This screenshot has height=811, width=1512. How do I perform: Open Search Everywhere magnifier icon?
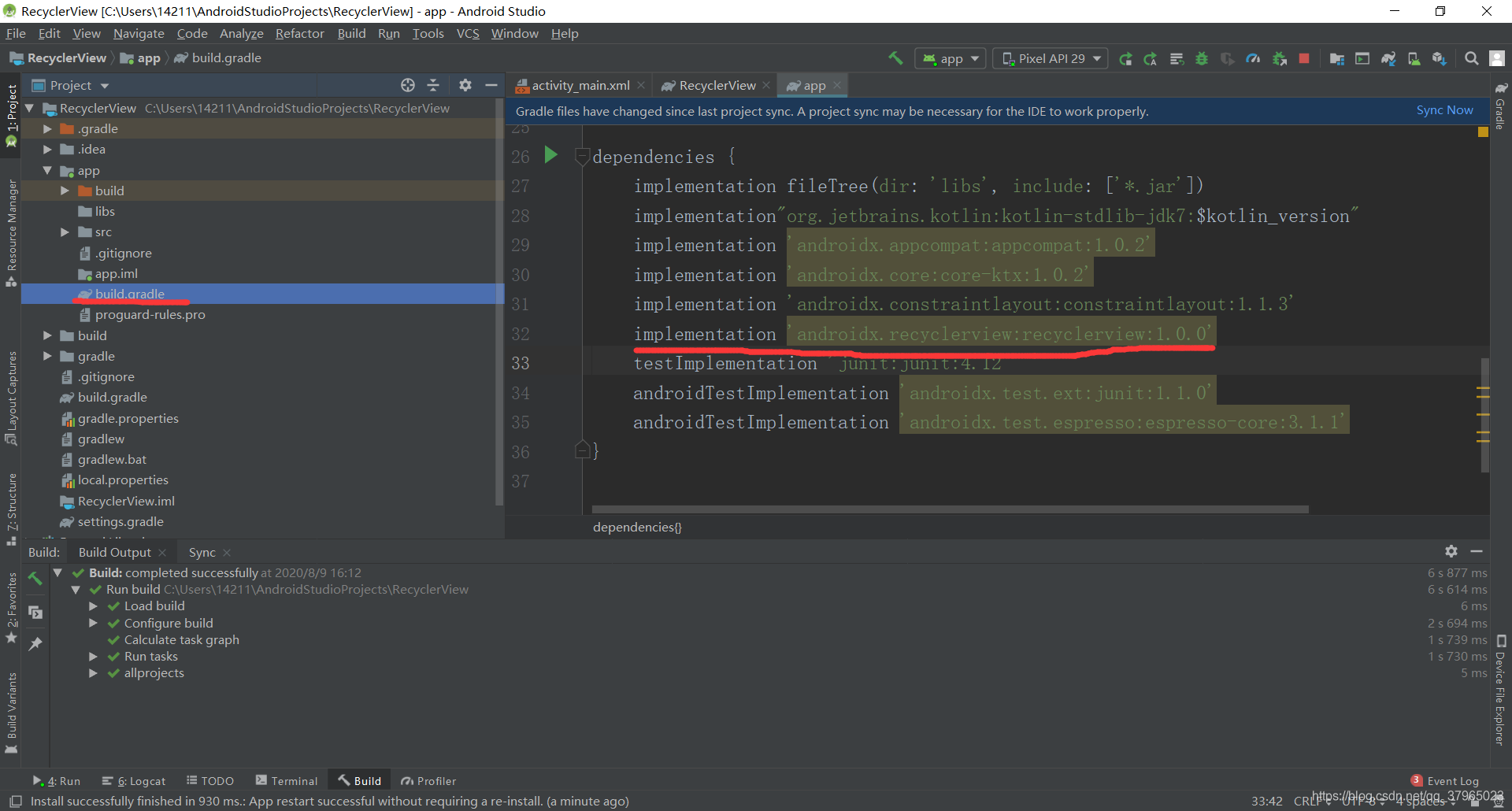point(1471,59)
